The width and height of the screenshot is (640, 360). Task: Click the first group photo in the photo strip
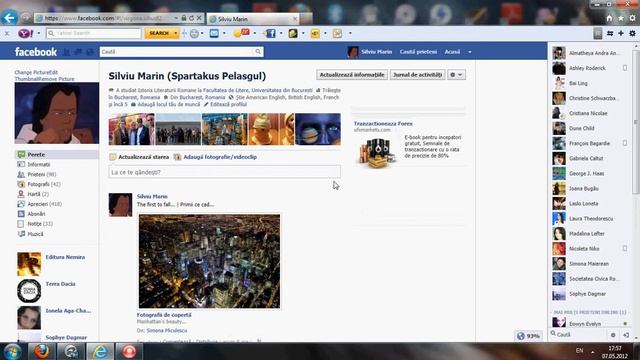pos(131,129)
